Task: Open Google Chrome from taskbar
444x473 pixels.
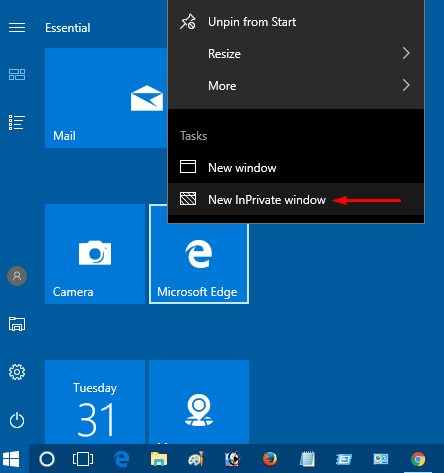Action: coord(418,459)
